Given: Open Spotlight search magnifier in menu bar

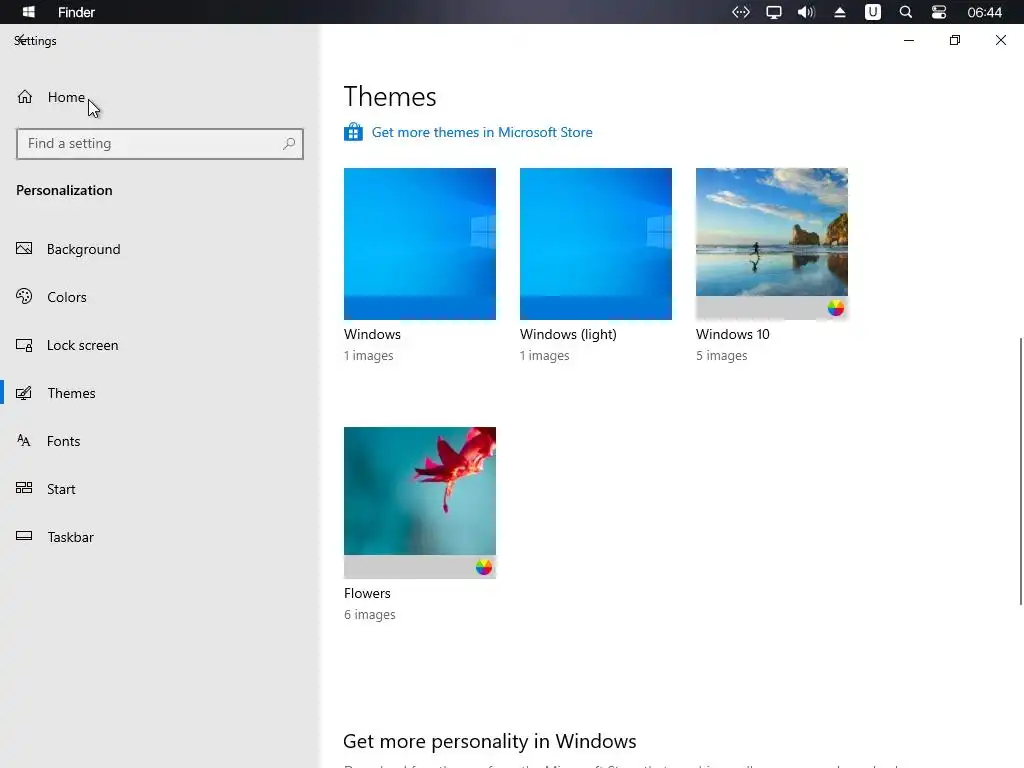Looking at the screenshot, I should tap(906, 12).
